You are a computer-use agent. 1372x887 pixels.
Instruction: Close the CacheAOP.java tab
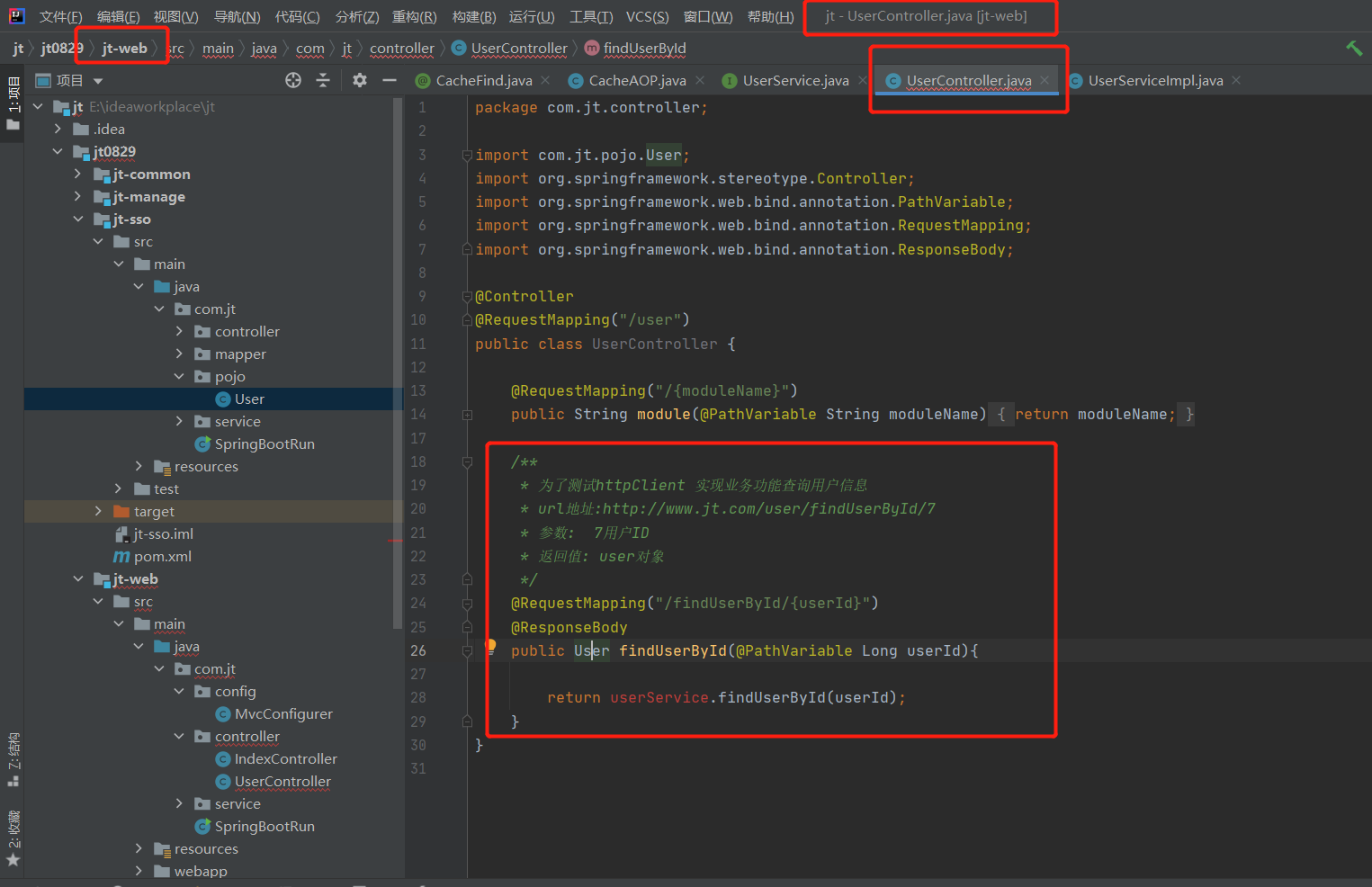(x=699, y=80)
